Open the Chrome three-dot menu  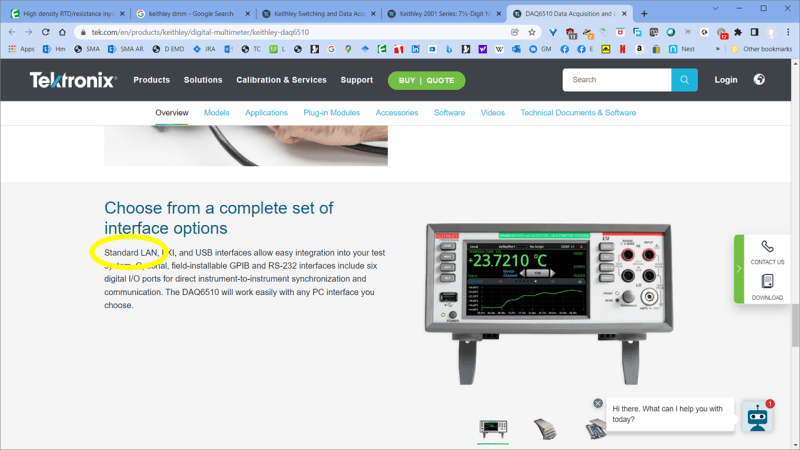(x=788, y=32)
